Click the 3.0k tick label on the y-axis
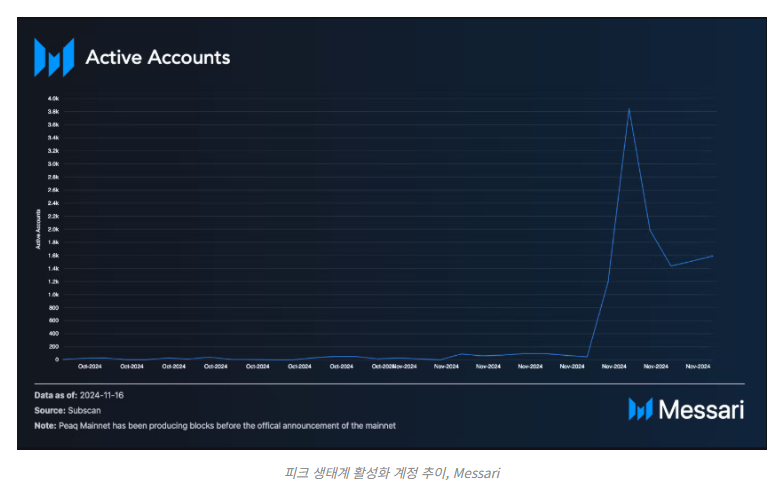780x485 pixels. tap(53, 164)
